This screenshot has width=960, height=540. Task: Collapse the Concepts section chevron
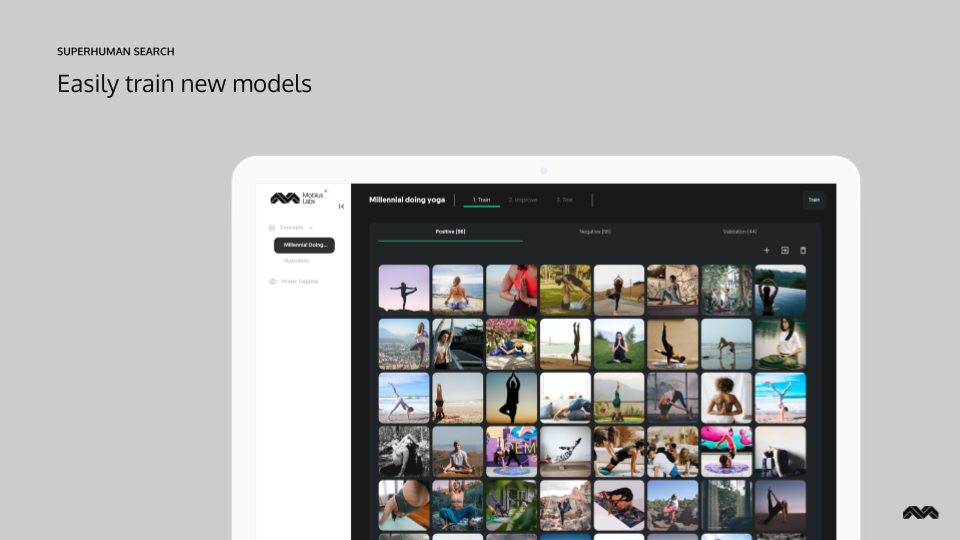(x=311, y=228)
